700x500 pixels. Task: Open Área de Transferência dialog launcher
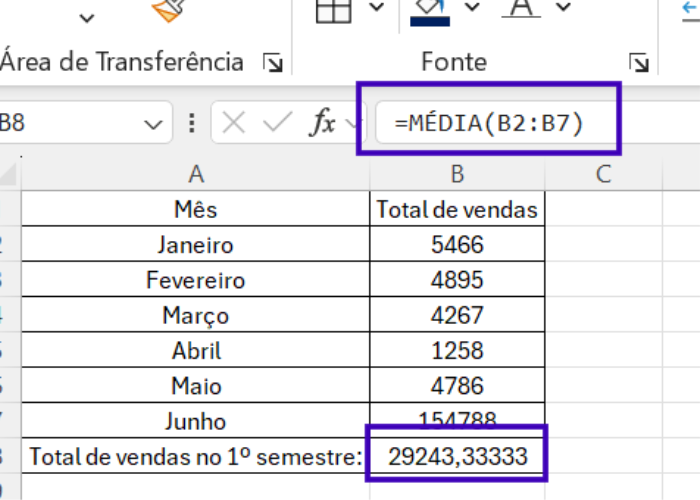271,63
